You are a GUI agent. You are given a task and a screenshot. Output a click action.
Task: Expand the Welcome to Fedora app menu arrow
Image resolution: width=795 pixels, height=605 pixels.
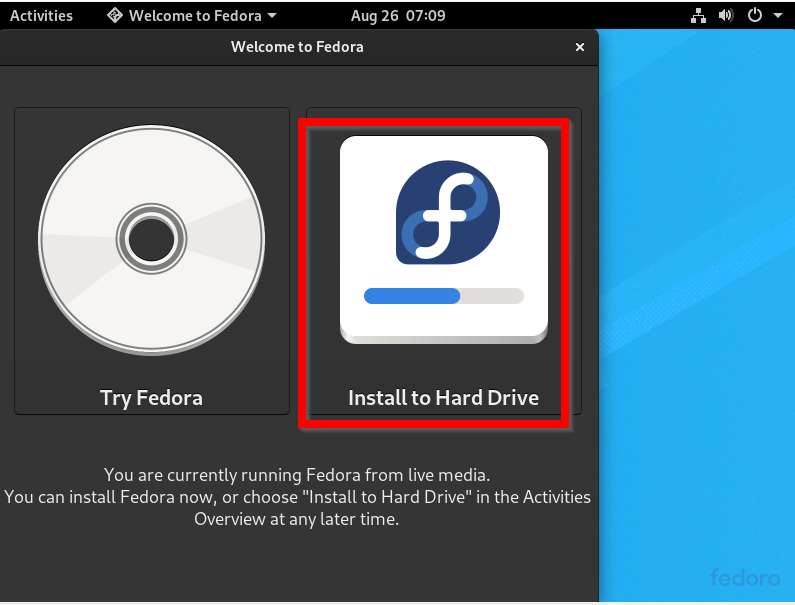(272, 16)
